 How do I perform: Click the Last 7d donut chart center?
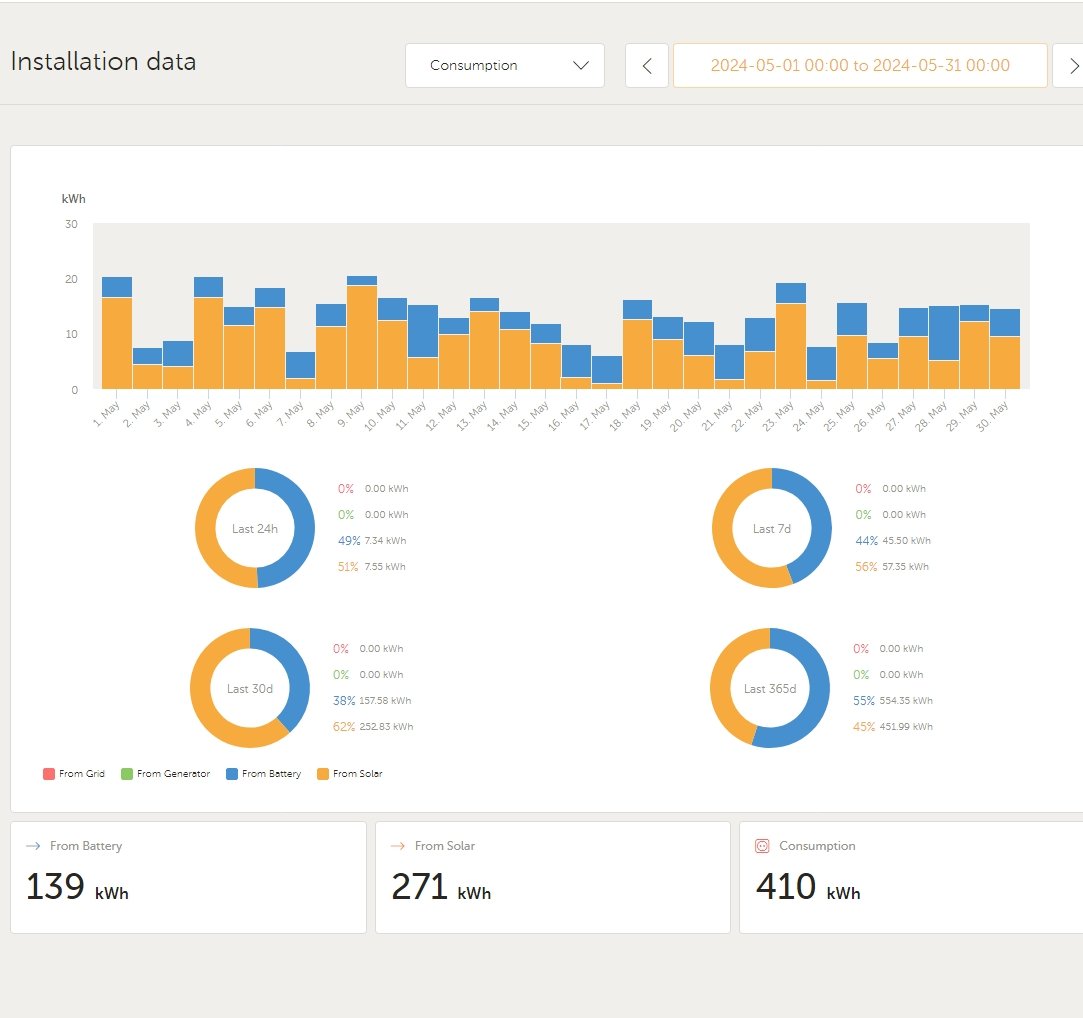771,528
